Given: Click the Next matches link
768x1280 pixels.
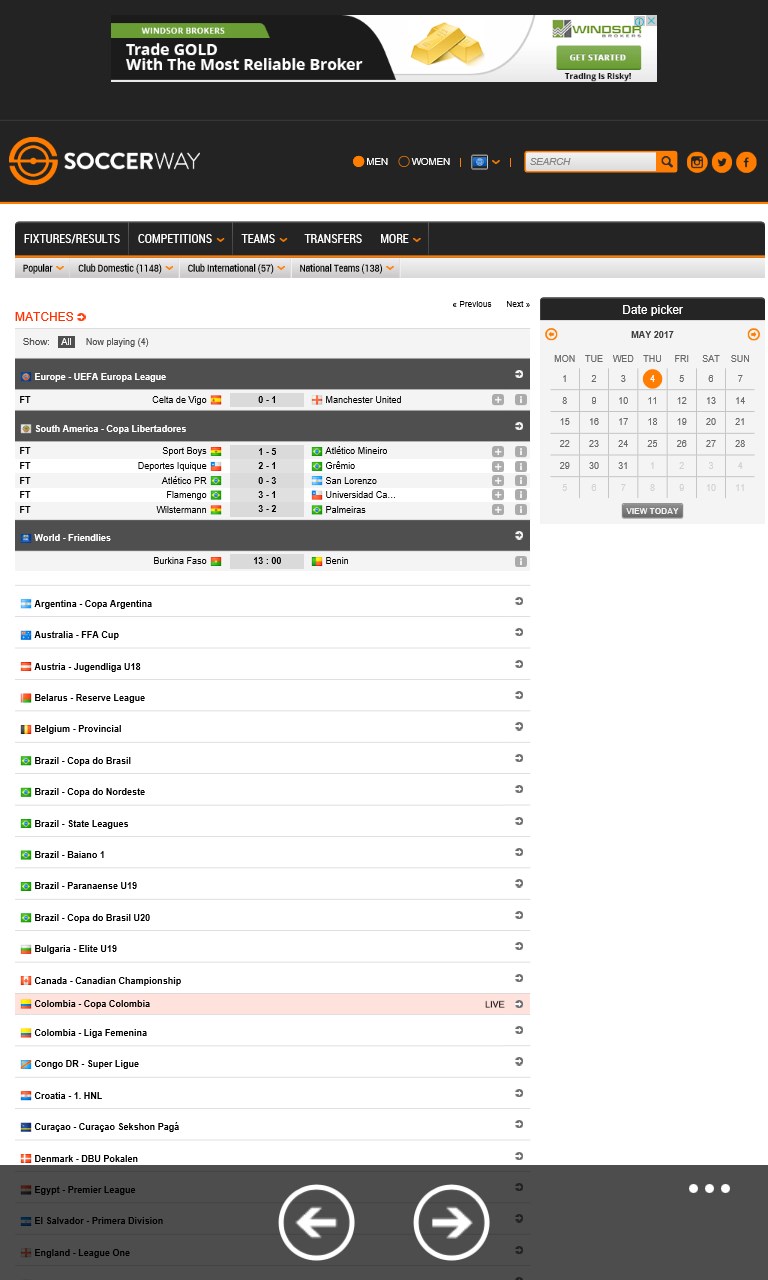Looking at the screenshot, I should 518,304.
